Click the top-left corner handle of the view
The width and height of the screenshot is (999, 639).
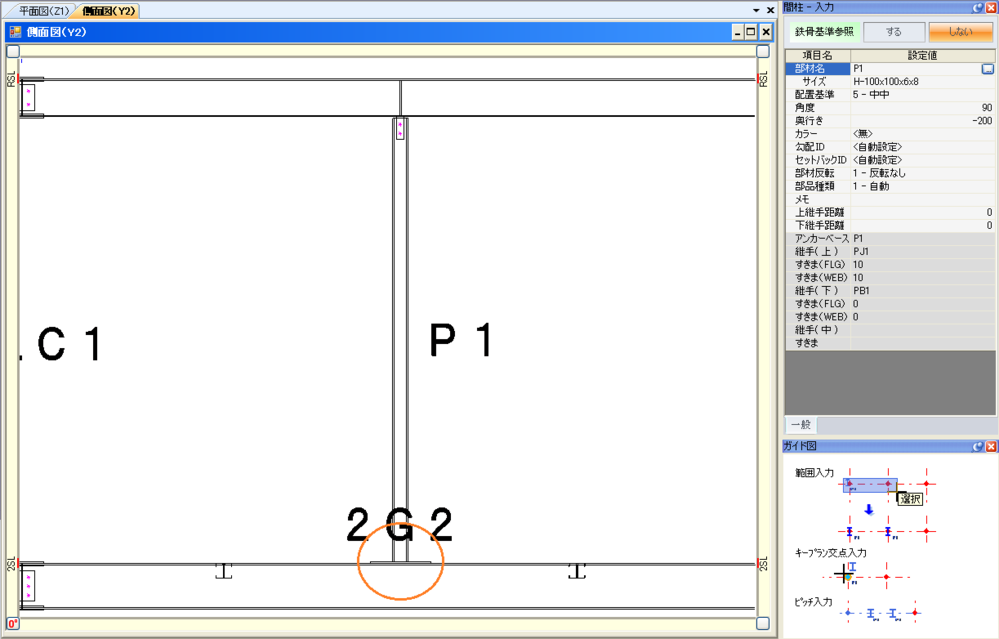(13, 51)
